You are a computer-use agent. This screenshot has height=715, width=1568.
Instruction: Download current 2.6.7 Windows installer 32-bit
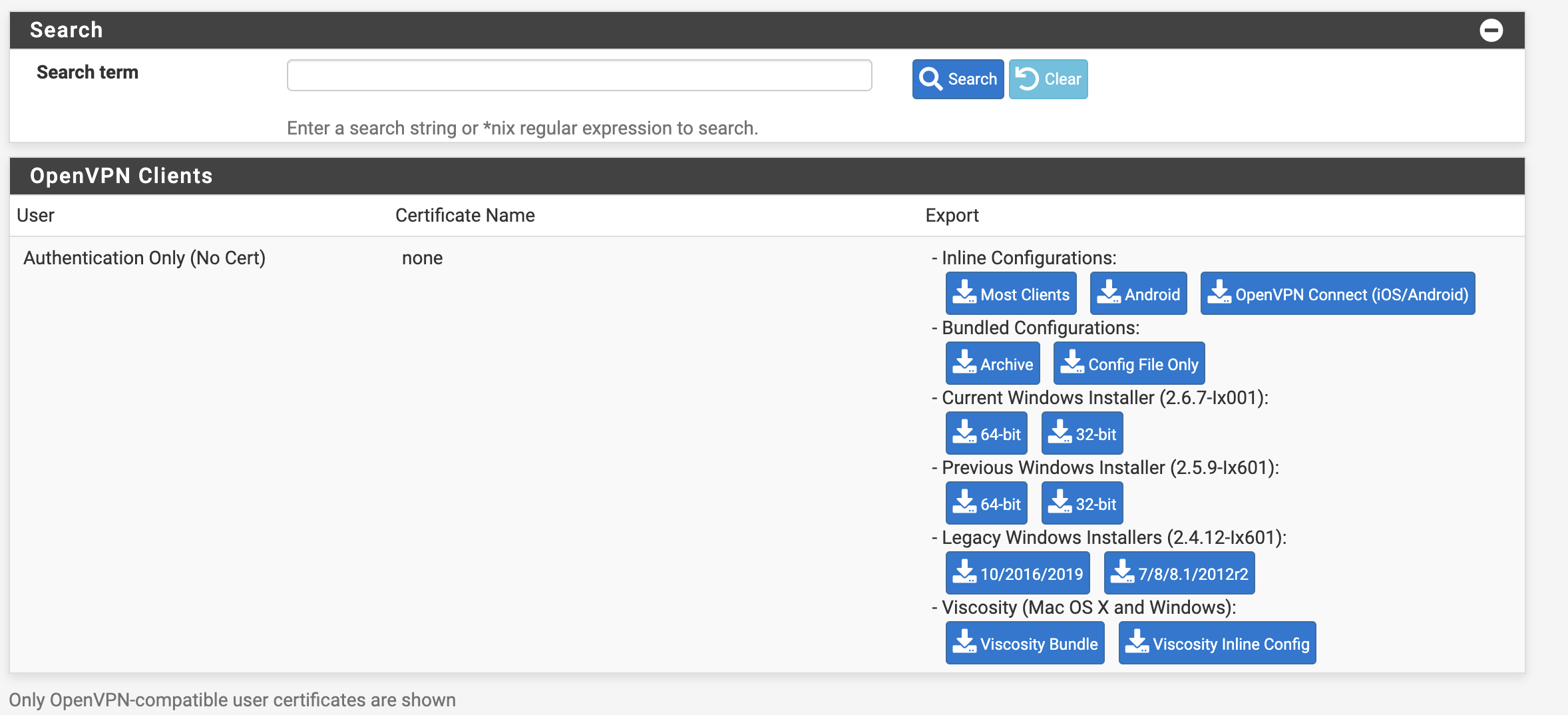click(x=1081, y=433)
